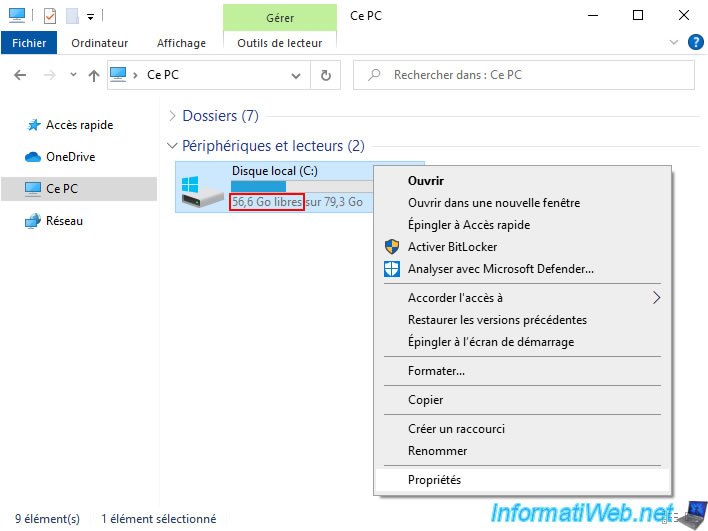Go up one level with the up arrow
This screenshot has width=708, height=531.
[x=93, y=75]
